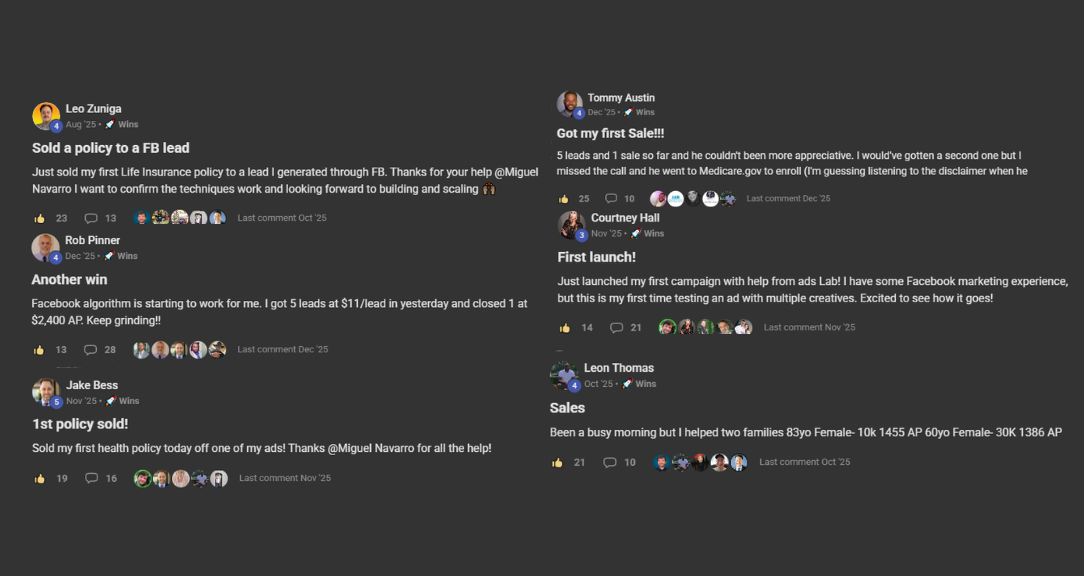Screen dimensions: 1084x576
Task: Like Jake Bess's 1st policy sold post
Action: [x=39, y=479]
